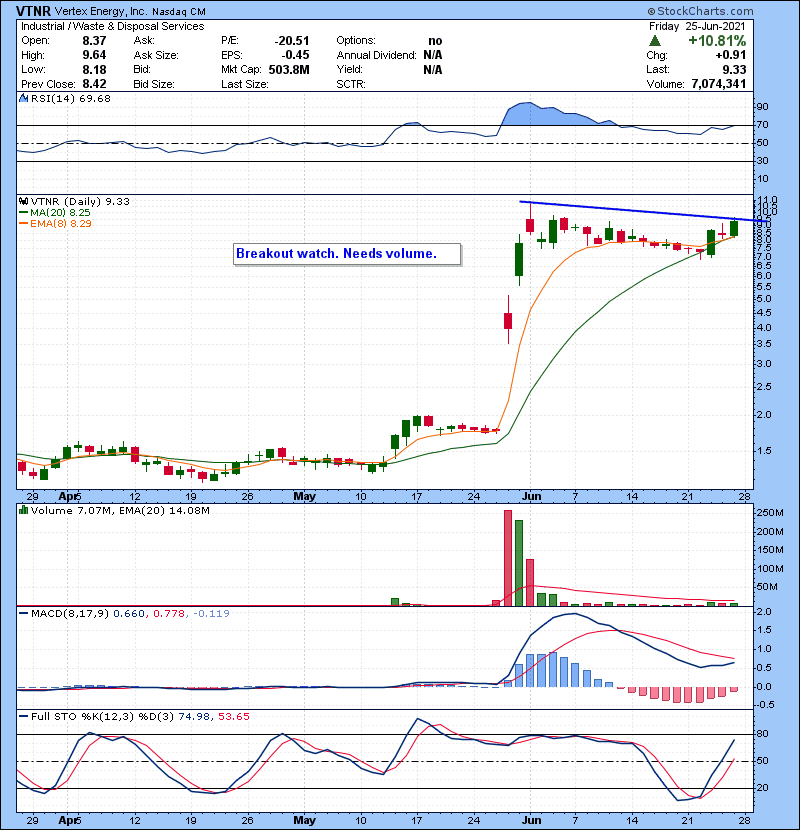Image resolution: width=800 pixels, height=830 pixels.
Task: Click the Options value 'no'
Action: [x=435, y=41]
